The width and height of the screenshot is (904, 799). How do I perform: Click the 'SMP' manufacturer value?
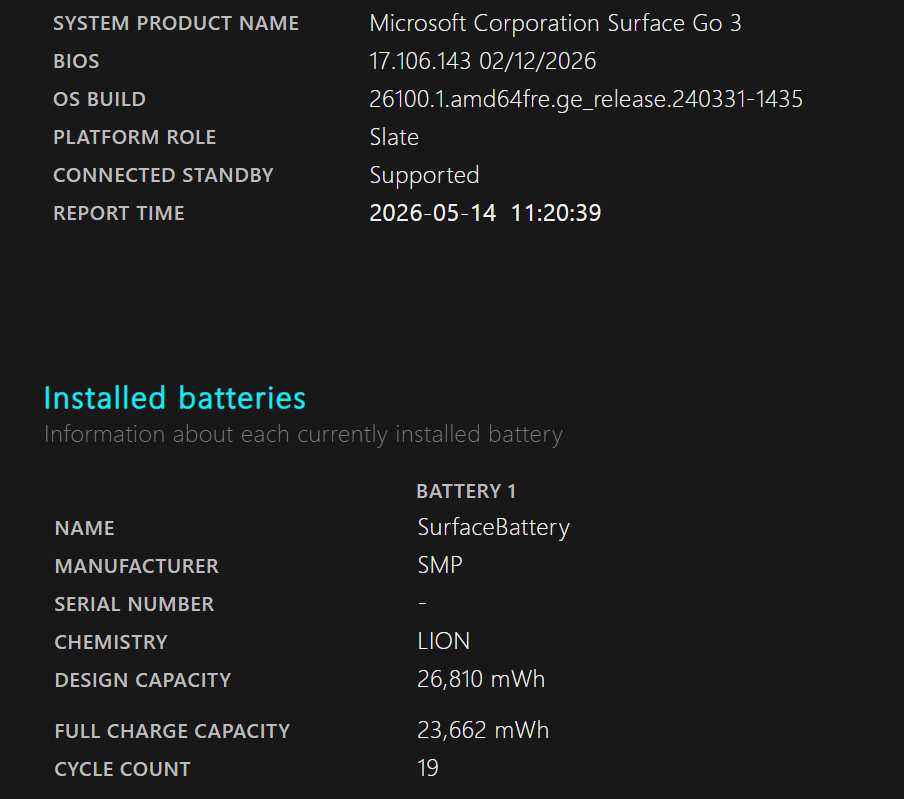point(440,566)
